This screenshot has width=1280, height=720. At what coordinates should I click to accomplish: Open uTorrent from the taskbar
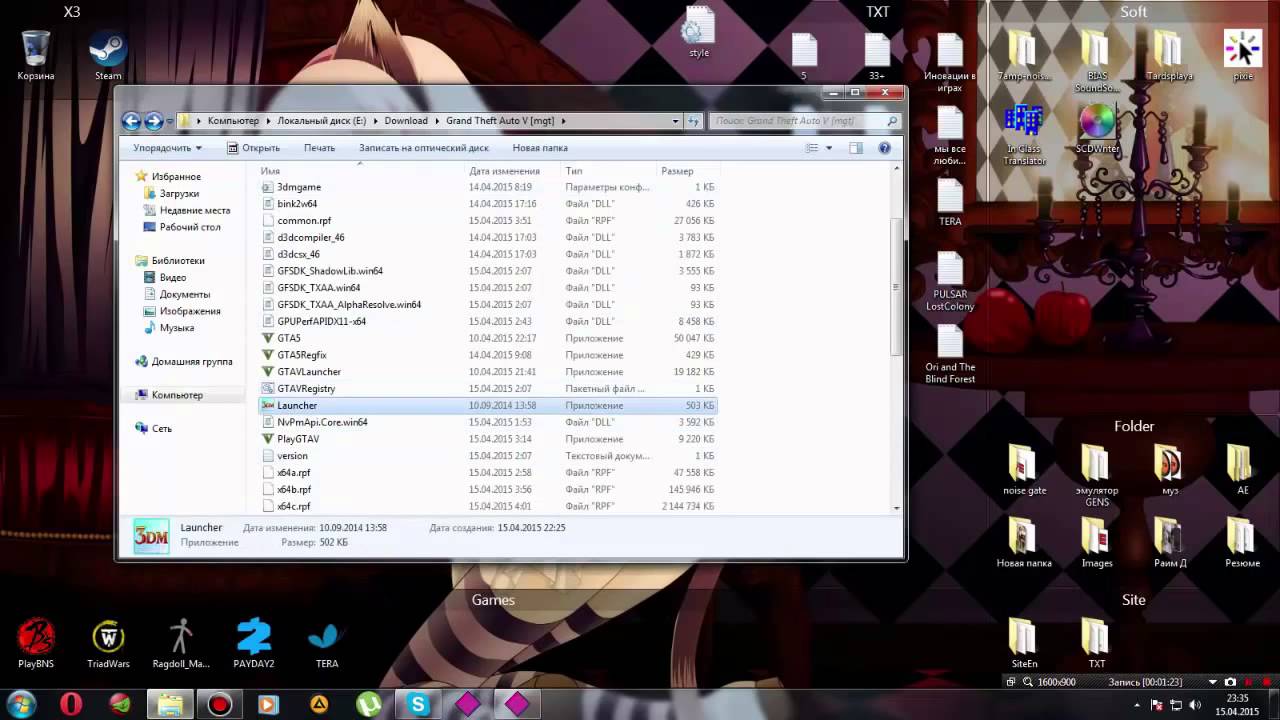pyautogui.click(x=369, y=704)
